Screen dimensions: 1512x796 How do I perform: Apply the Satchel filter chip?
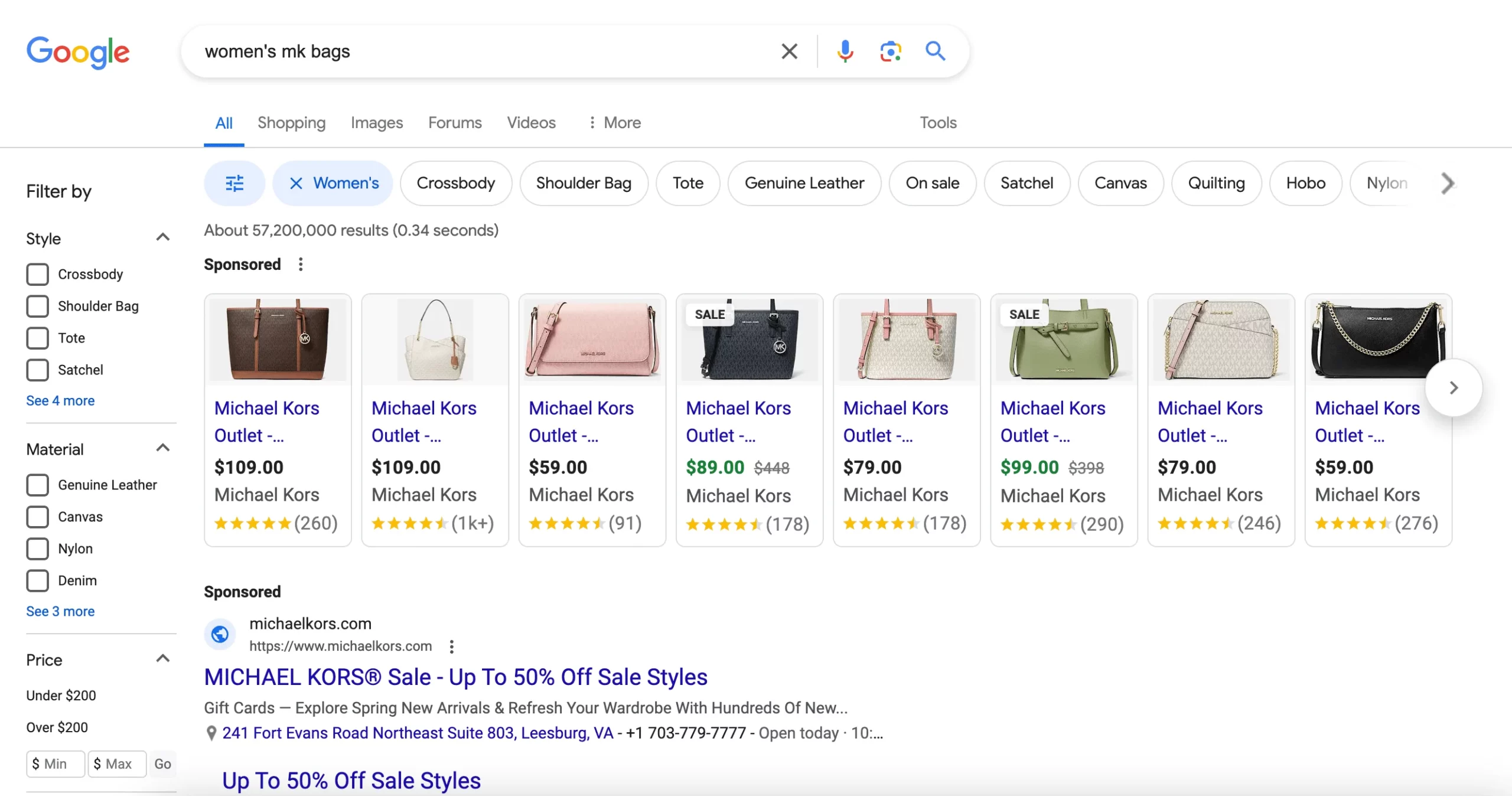click(1027, 183)
